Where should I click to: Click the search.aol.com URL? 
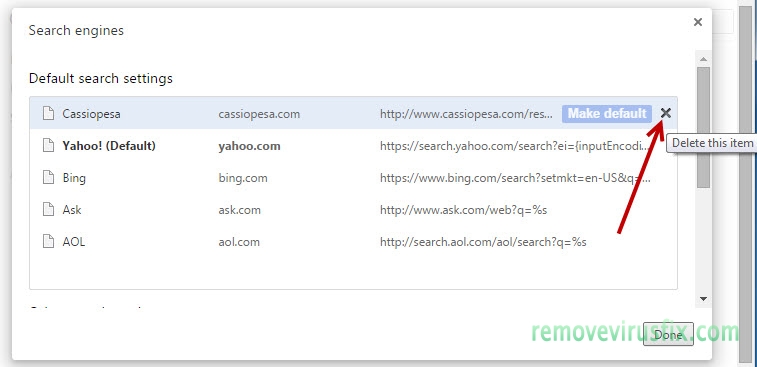tap(483, 242)
